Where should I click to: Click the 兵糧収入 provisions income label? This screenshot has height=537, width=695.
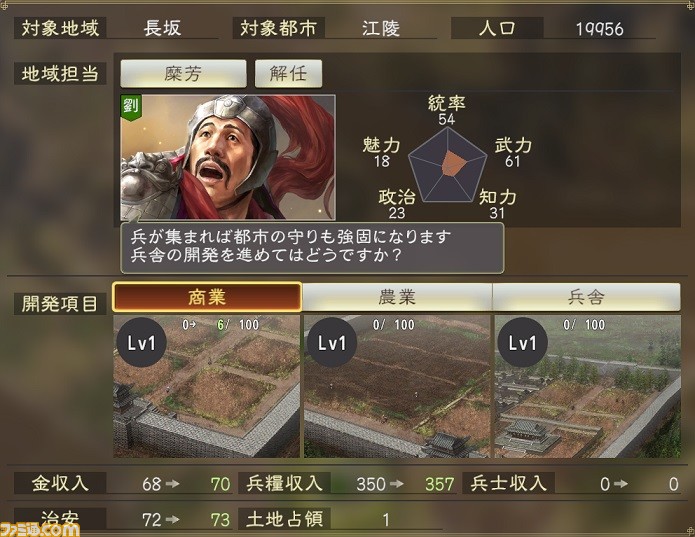[285, 483]
